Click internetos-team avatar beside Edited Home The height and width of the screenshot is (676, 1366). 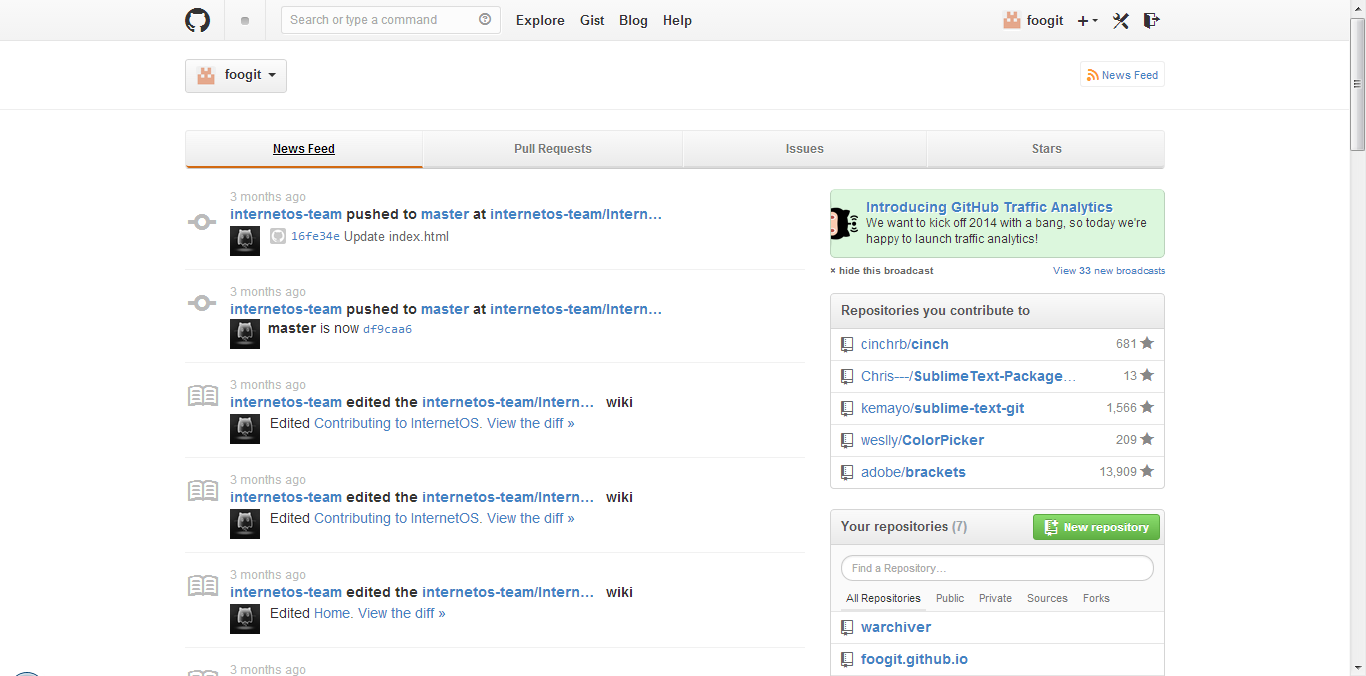[x=245, y=619]
